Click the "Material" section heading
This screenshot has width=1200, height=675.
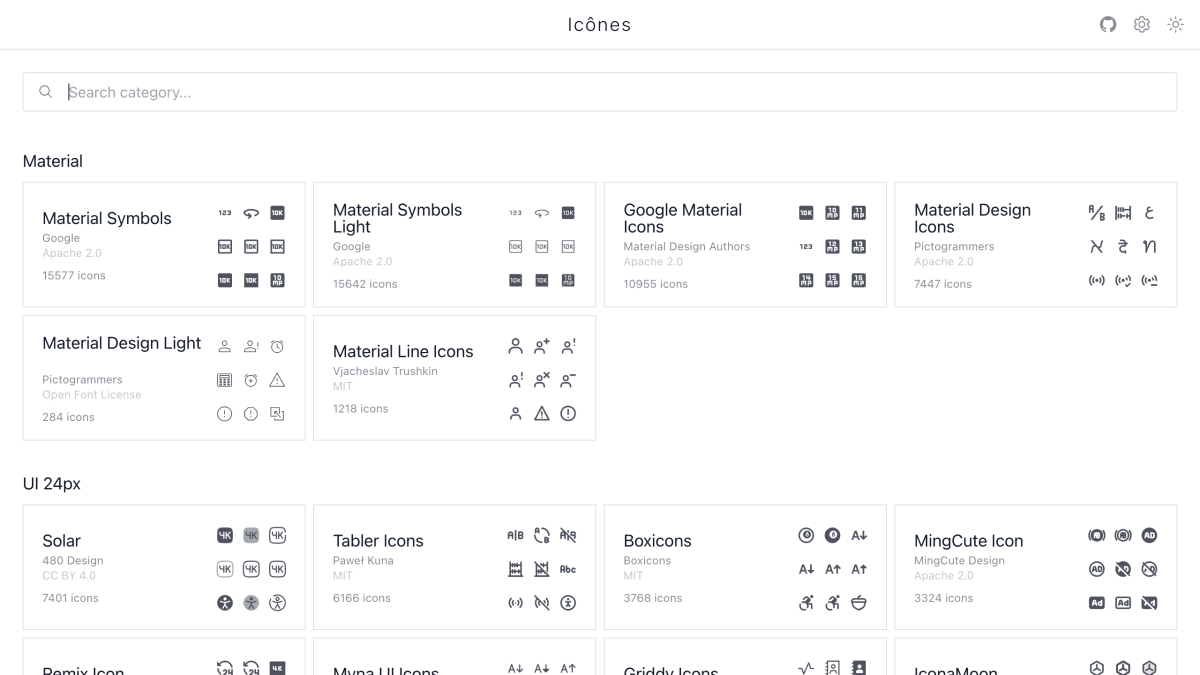(x=53, y=161)
